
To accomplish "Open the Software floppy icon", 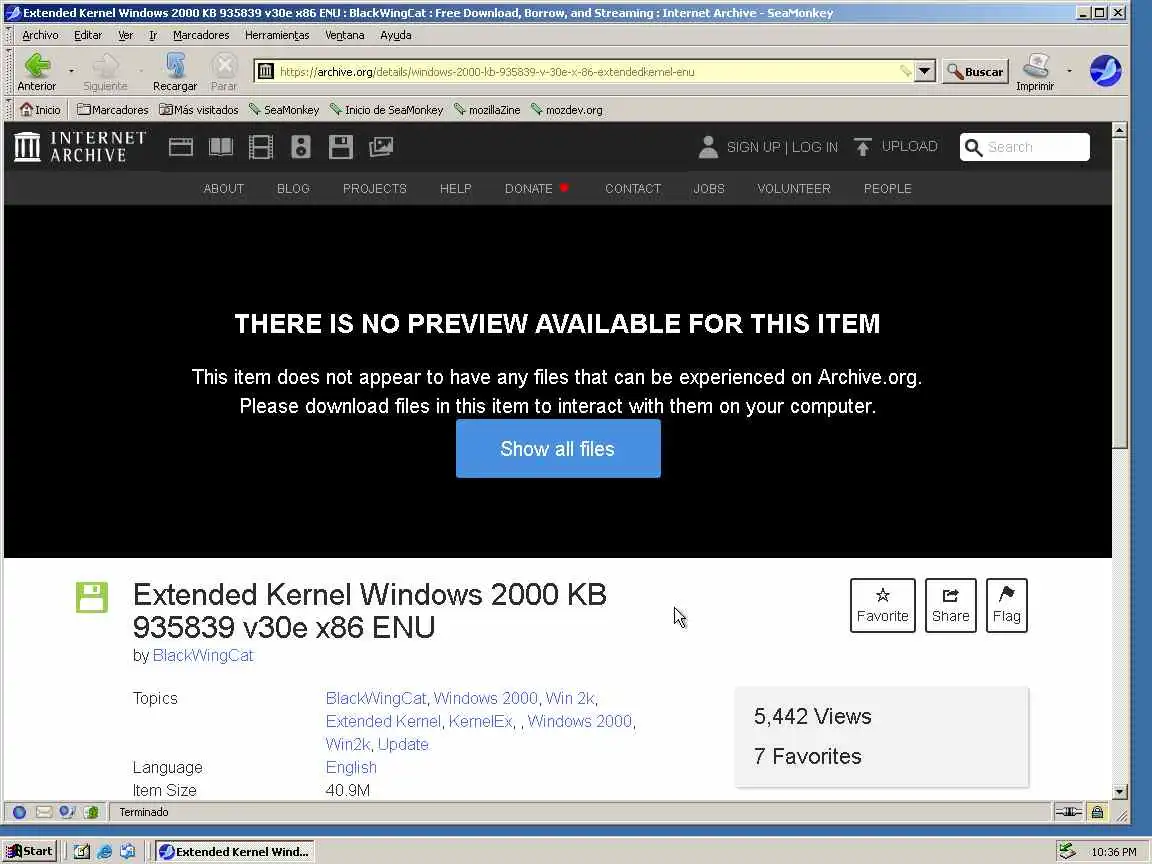I will tap(341, 147).
